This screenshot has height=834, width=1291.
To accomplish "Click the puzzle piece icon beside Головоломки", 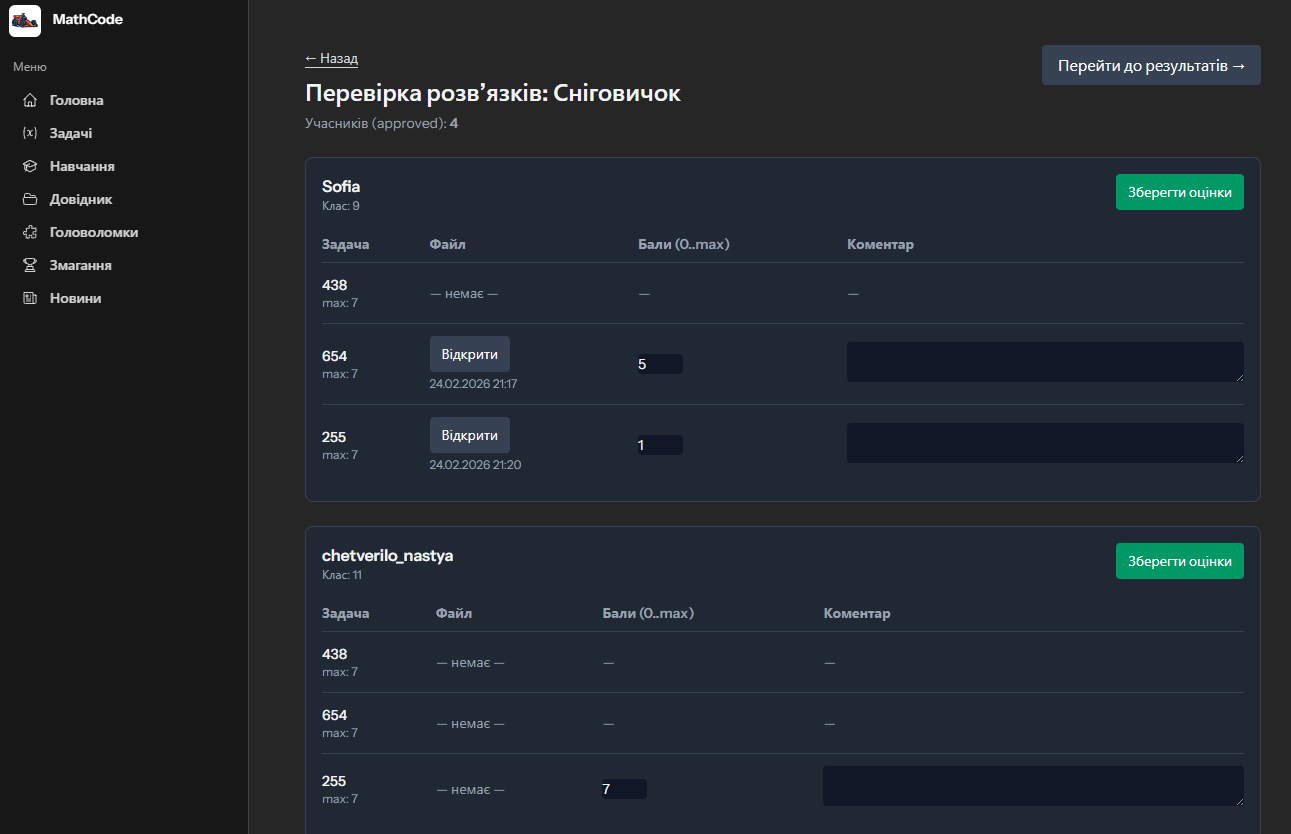I will pyautogui.click(x=30, y=232).
